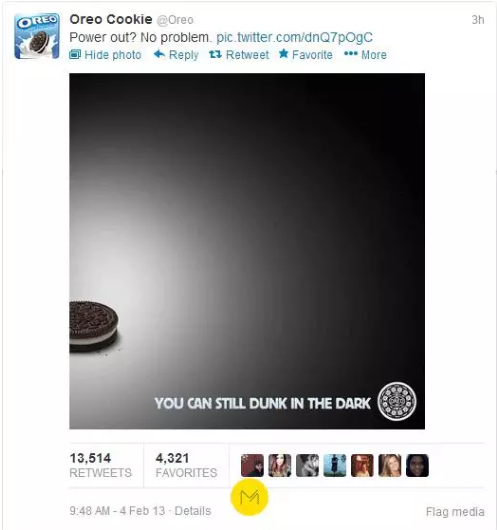Click the retweet arrows icon
The image size is (497, 530).
(215, 54)
